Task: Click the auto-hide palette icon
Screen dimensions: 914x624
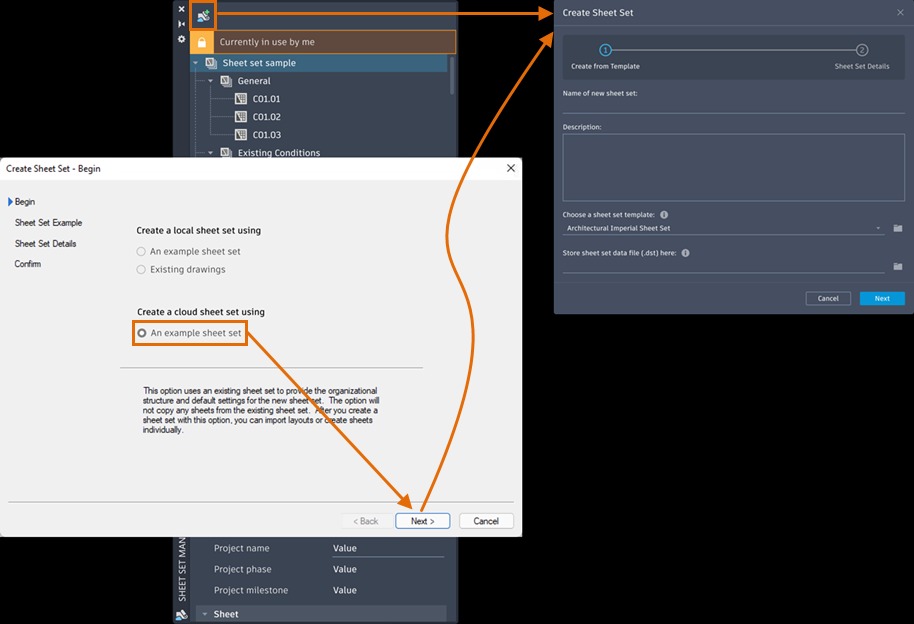Action: [181, 24]
